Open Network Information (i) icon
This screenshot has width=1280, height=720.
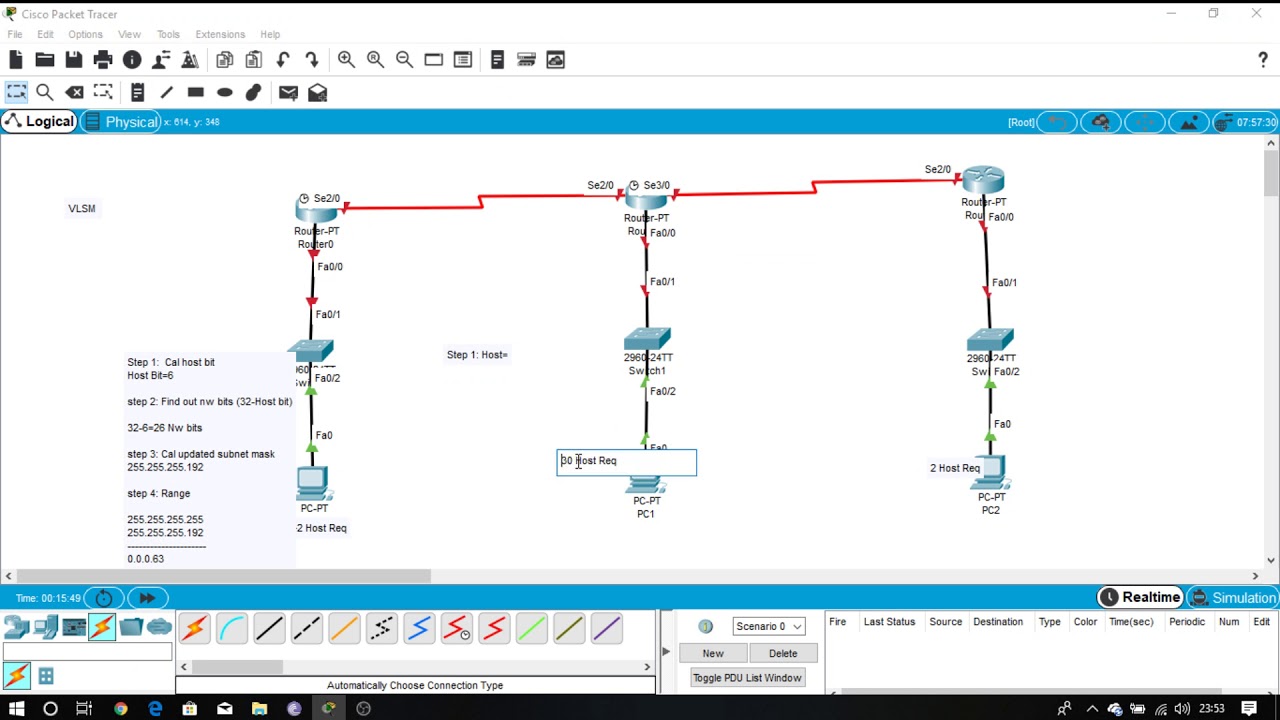132,60
